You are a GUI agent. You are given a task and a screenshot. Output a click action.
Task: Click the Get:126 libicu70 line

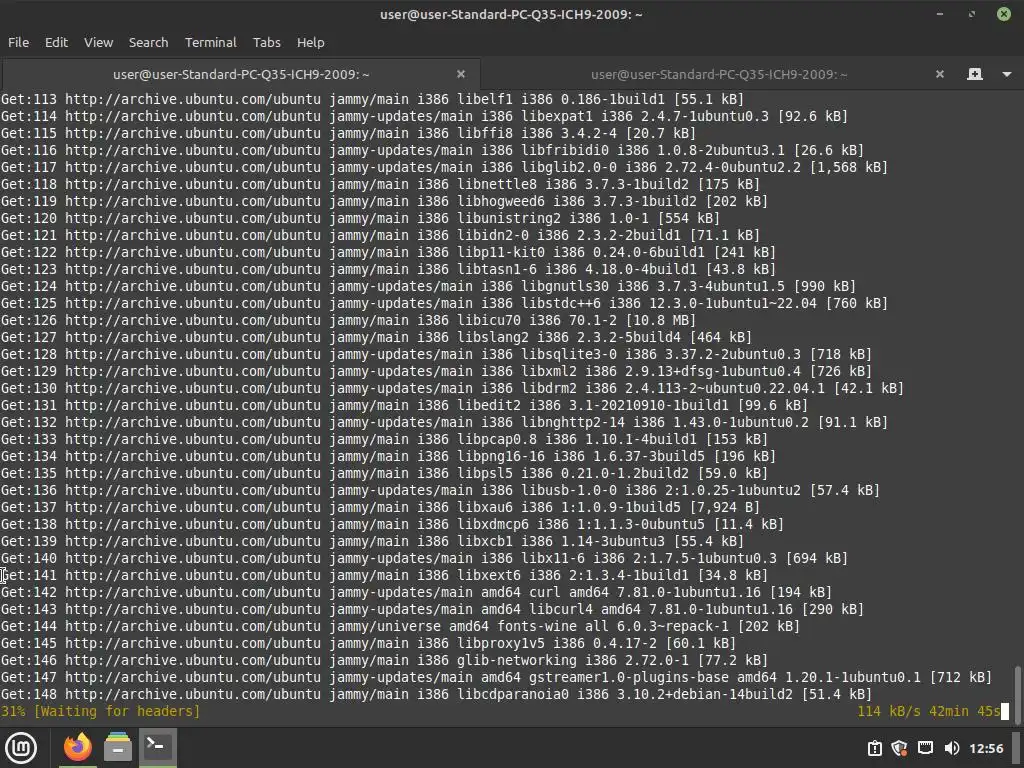(x=347, y=320)
